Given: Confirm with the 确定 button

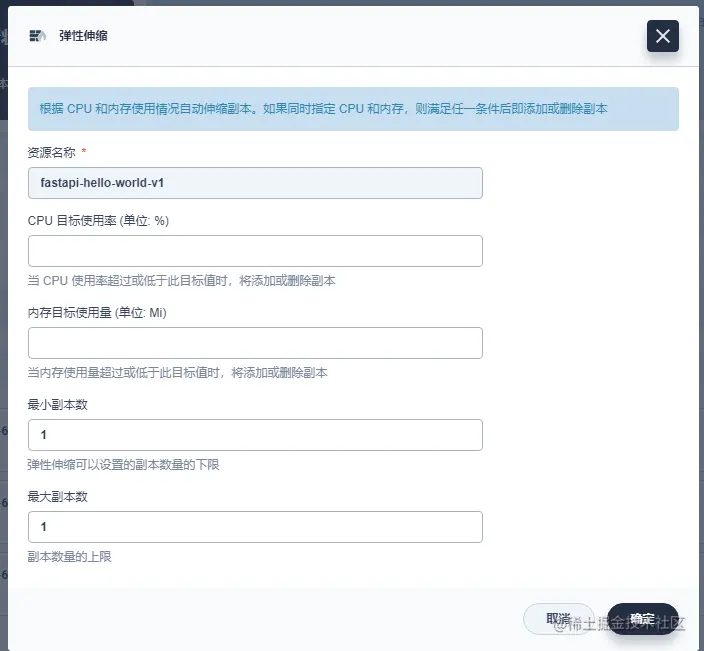Looking at the screenshot, I should [642, 619].
